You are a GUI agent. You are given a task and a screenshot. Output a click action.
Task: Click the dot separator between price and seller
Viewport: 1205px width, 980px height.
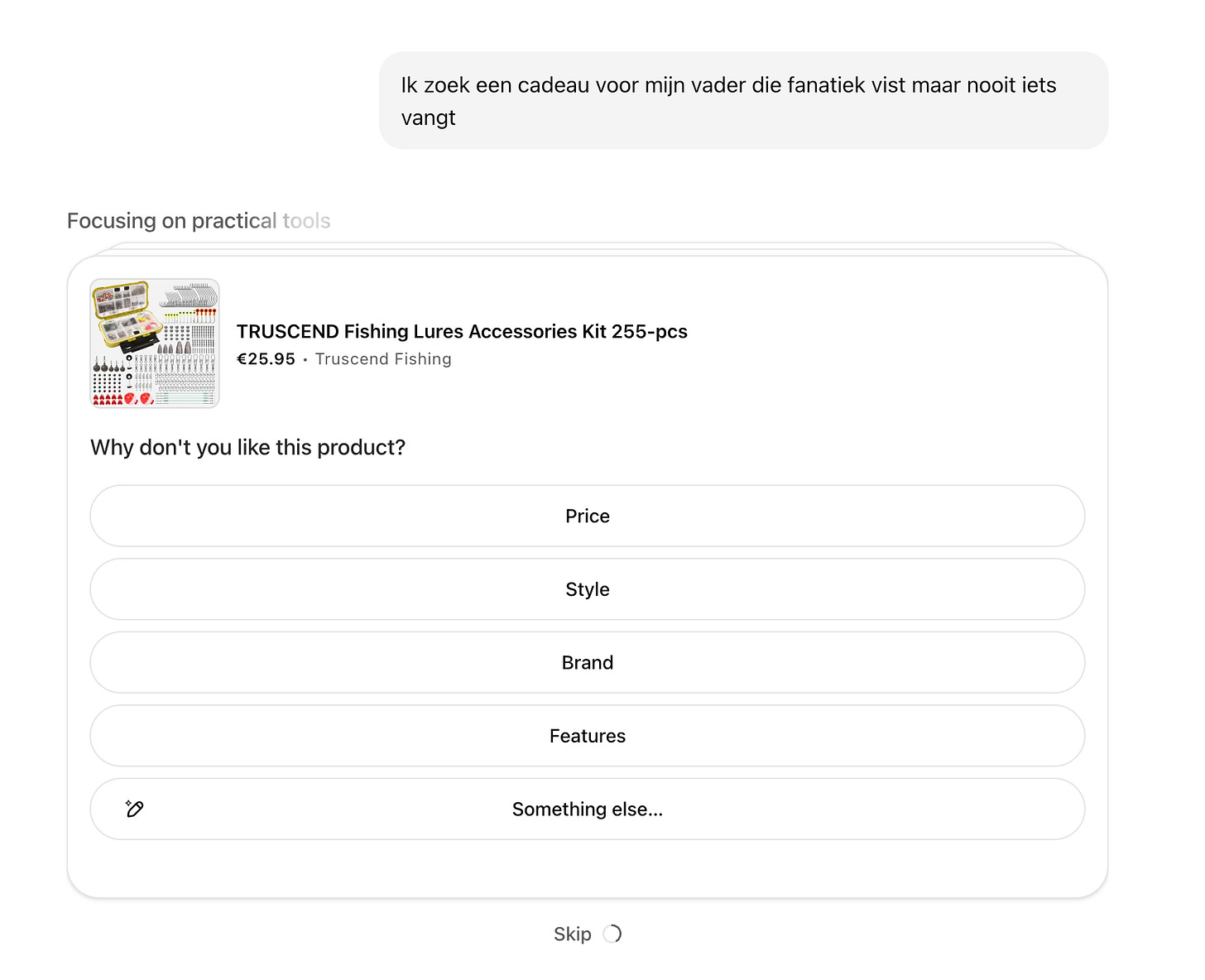point(305,360)
